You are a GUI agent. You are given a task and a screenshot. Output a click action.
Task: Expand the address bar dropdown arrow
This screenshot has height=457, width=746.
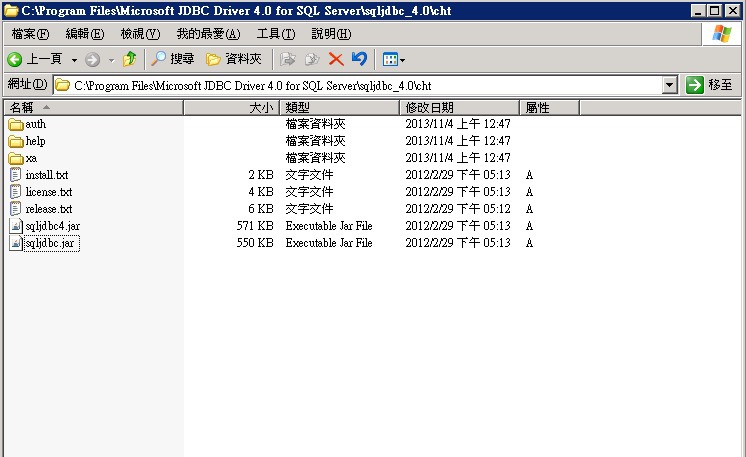coord(670,86)
